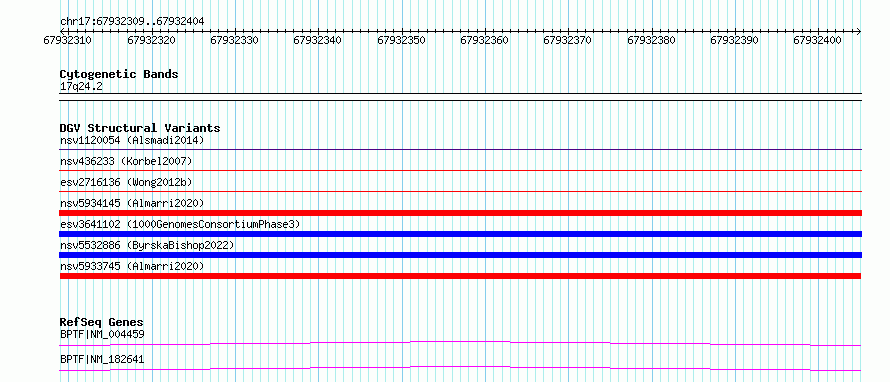Image resolution: width=890 pixels, height=382 pixels.
Task: Click the thick blue bar under esv3641102
Action: pos(460,234)
